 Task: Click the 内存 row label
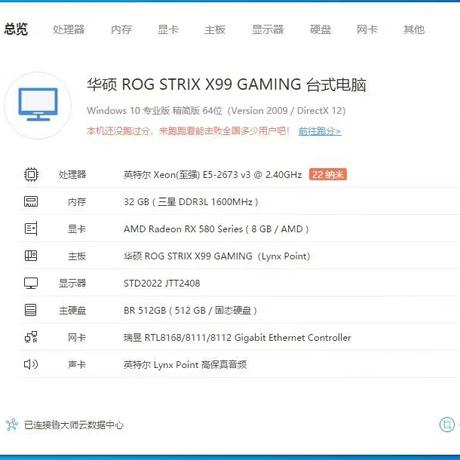point(77,202)
